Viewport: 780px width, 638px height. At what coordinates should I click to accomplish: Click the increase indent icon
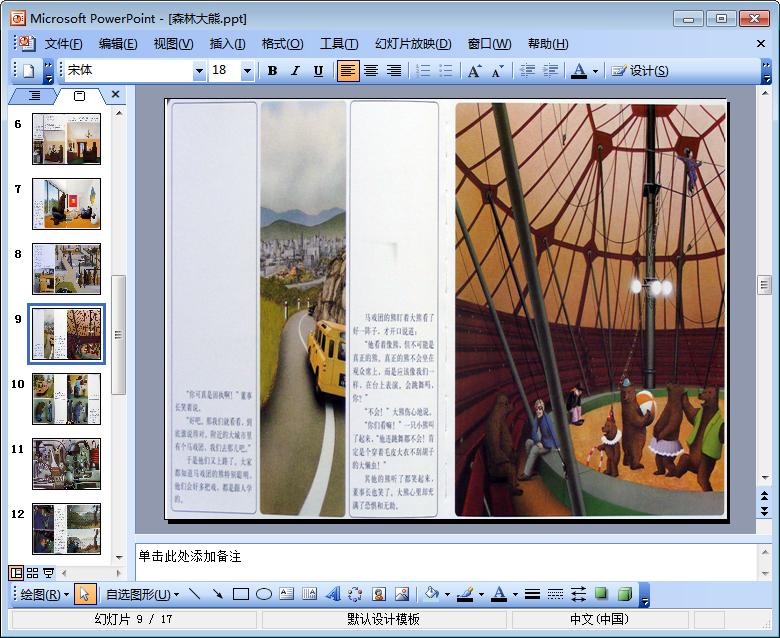coord(550,71)
